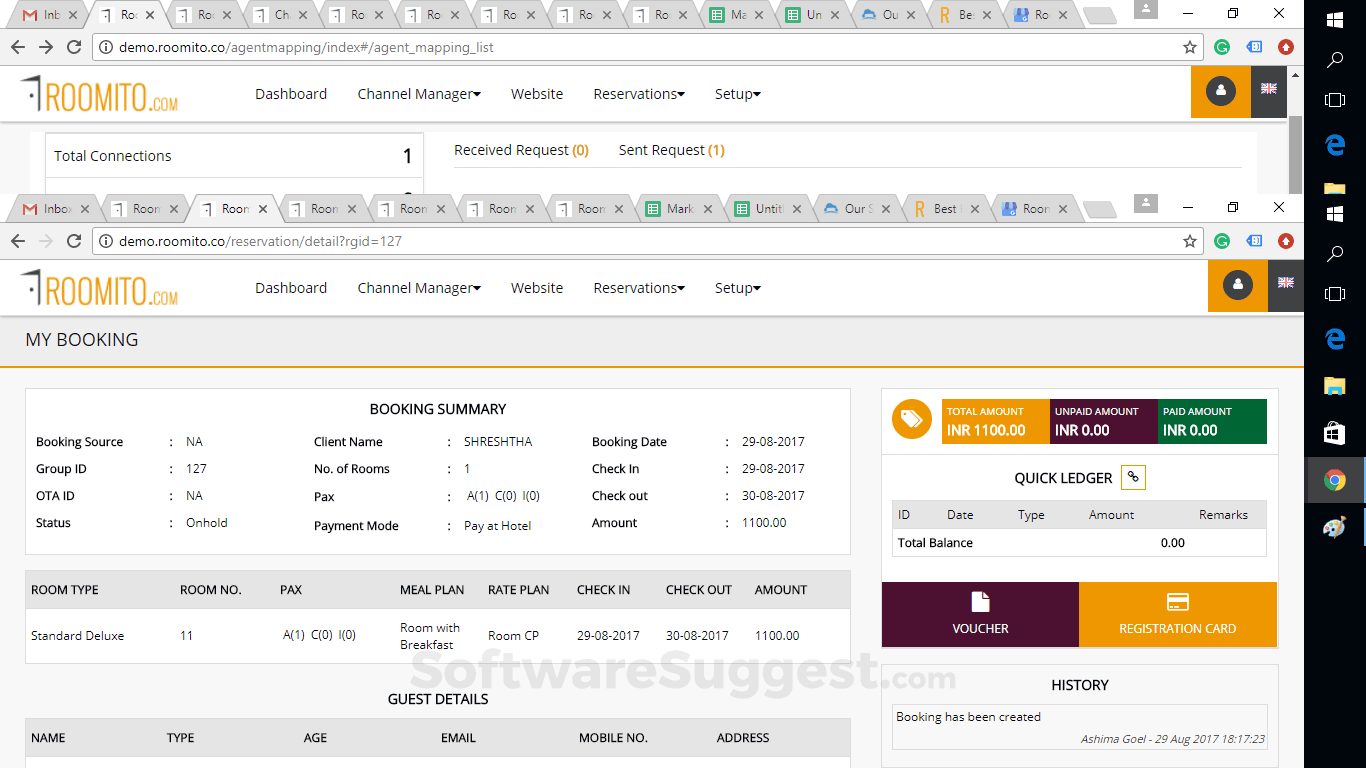Viewport: 1366px width, 768px height.
Task: Switch to the 'Best' browser tab
Action: [946, 209]
